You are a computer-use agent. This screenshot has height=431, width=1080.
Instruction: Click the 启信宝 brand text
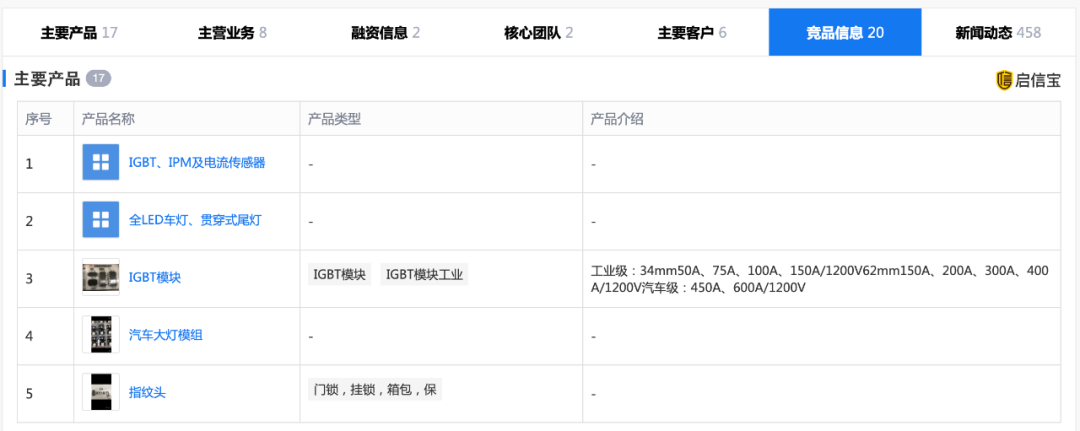(x=1038, y=81)
